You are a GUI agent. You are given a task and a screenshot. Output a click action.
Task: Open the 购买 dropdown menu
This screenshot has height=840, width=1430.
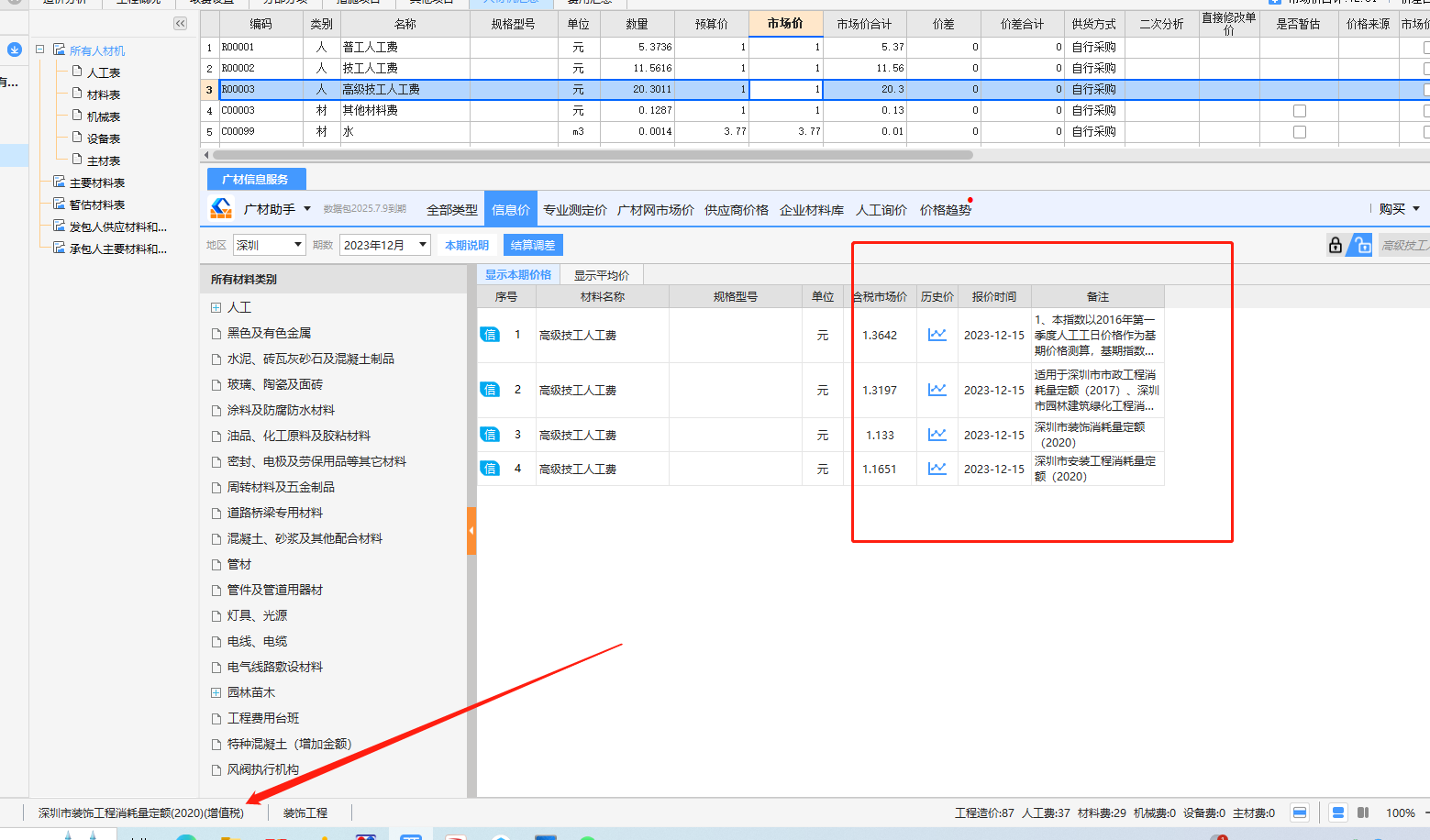tap(1400, 209)
